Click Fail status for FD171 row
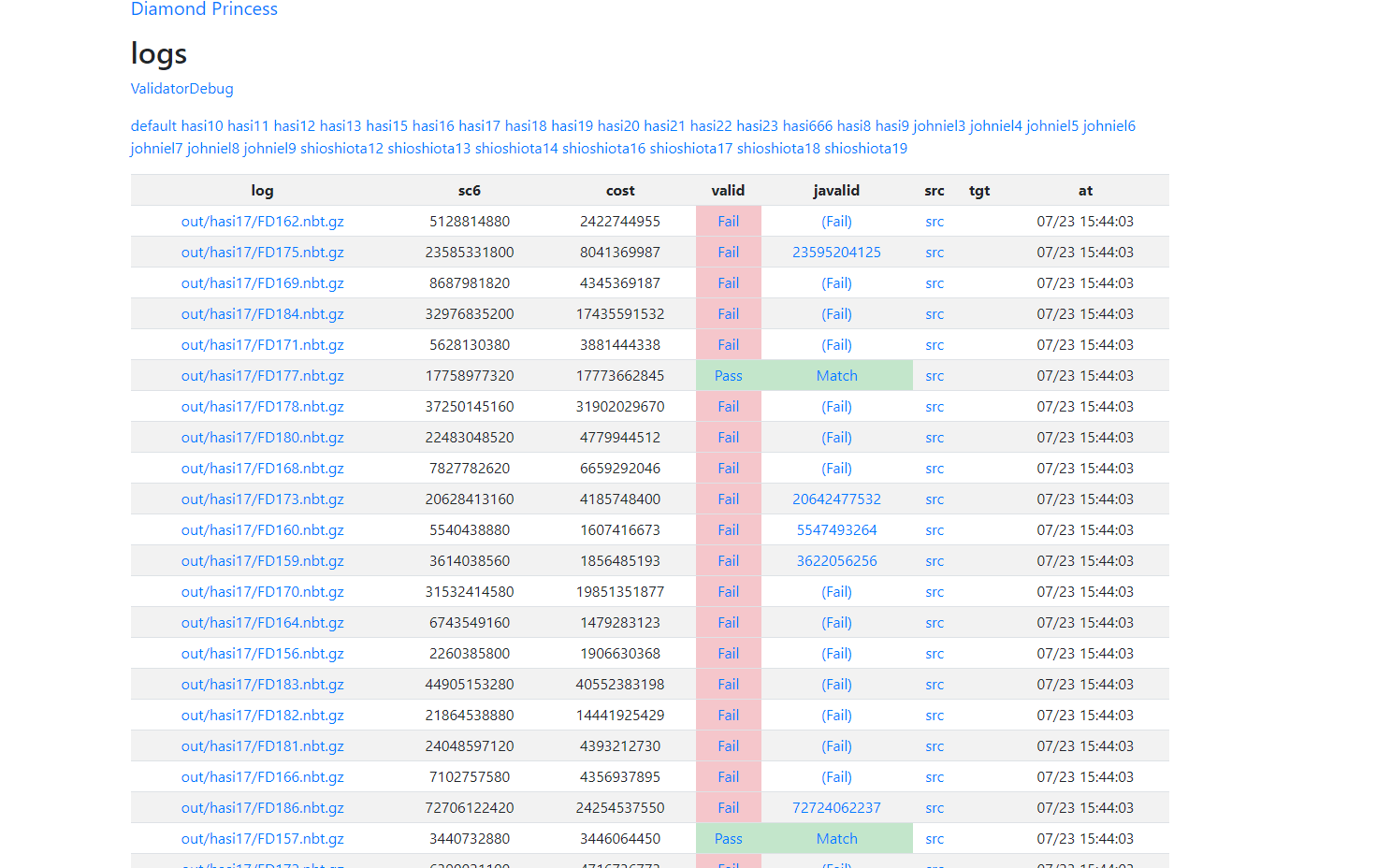 (x=729, y=345)
